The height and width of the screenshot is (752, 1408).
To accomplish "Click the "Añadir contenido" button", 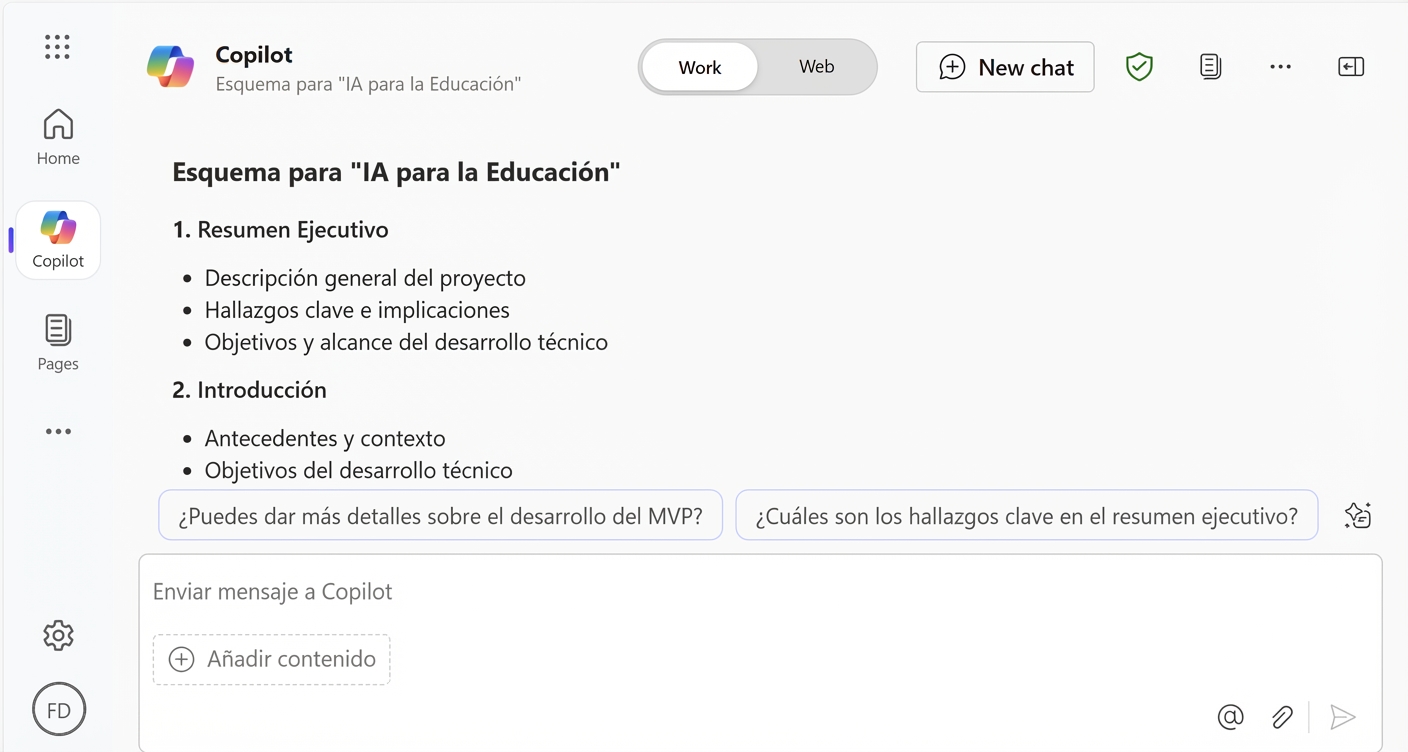I will [x=271, y=659].
